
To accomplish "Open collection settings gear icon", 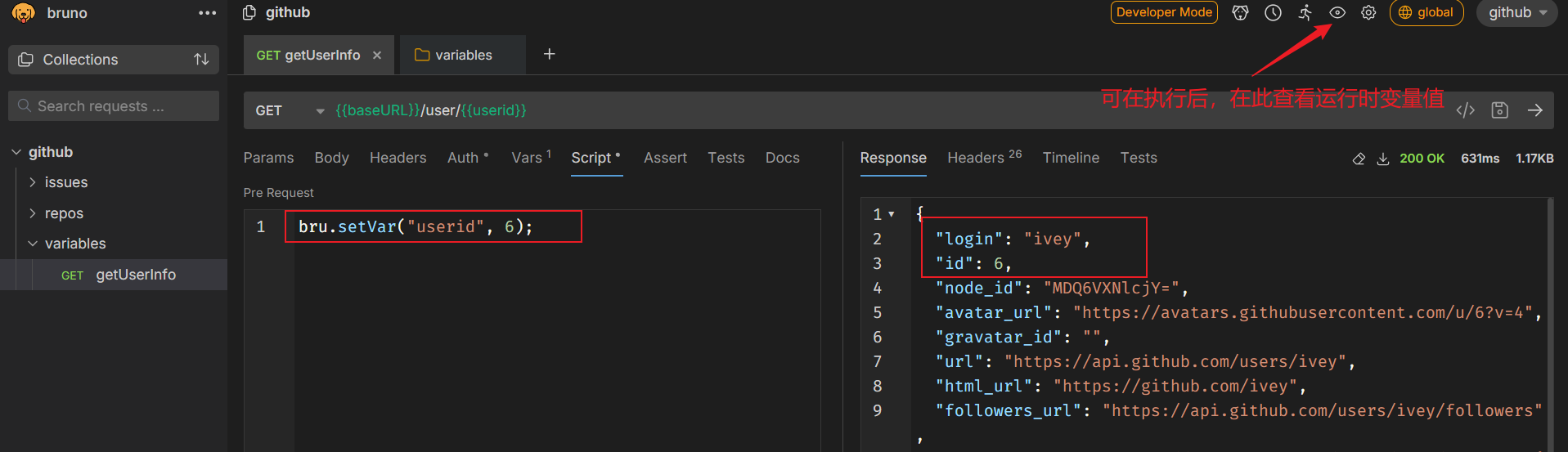I will (1368, 12).
